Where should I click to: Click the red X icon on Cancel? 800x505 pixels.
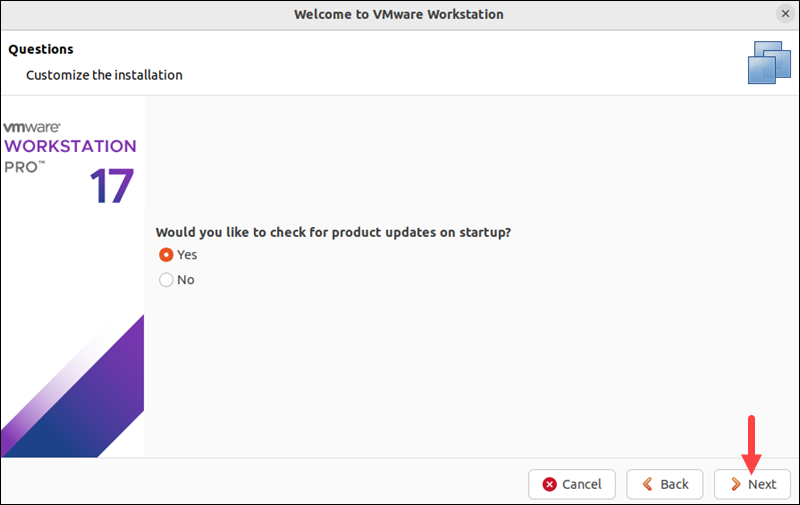[x=549, y=484]
